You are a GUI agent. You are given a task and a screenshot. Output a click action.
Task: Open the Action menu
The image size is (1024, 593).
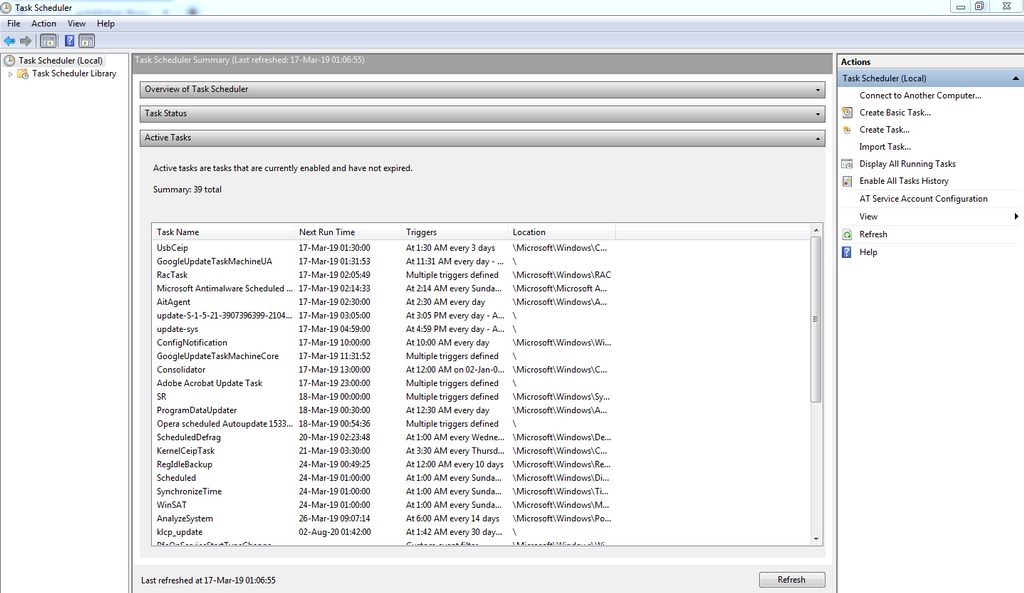point(44,24)
